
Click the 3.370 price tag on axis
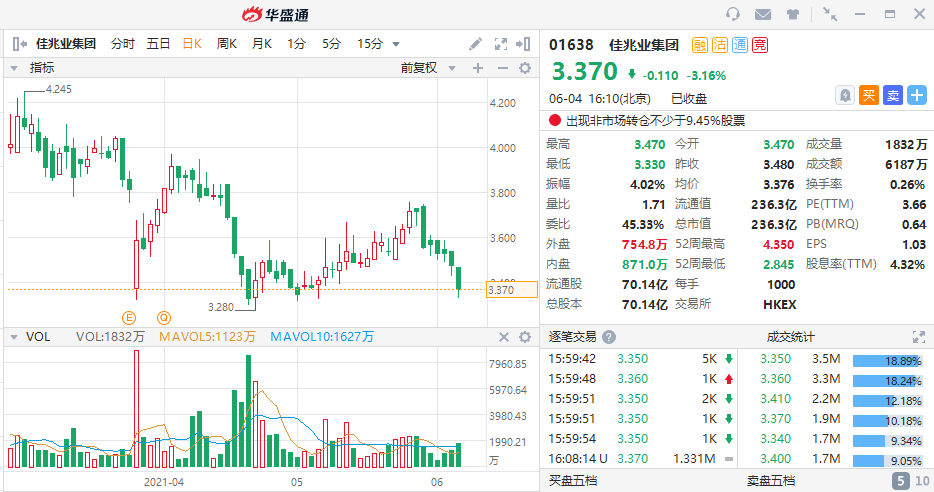click(x=512, y=290)
